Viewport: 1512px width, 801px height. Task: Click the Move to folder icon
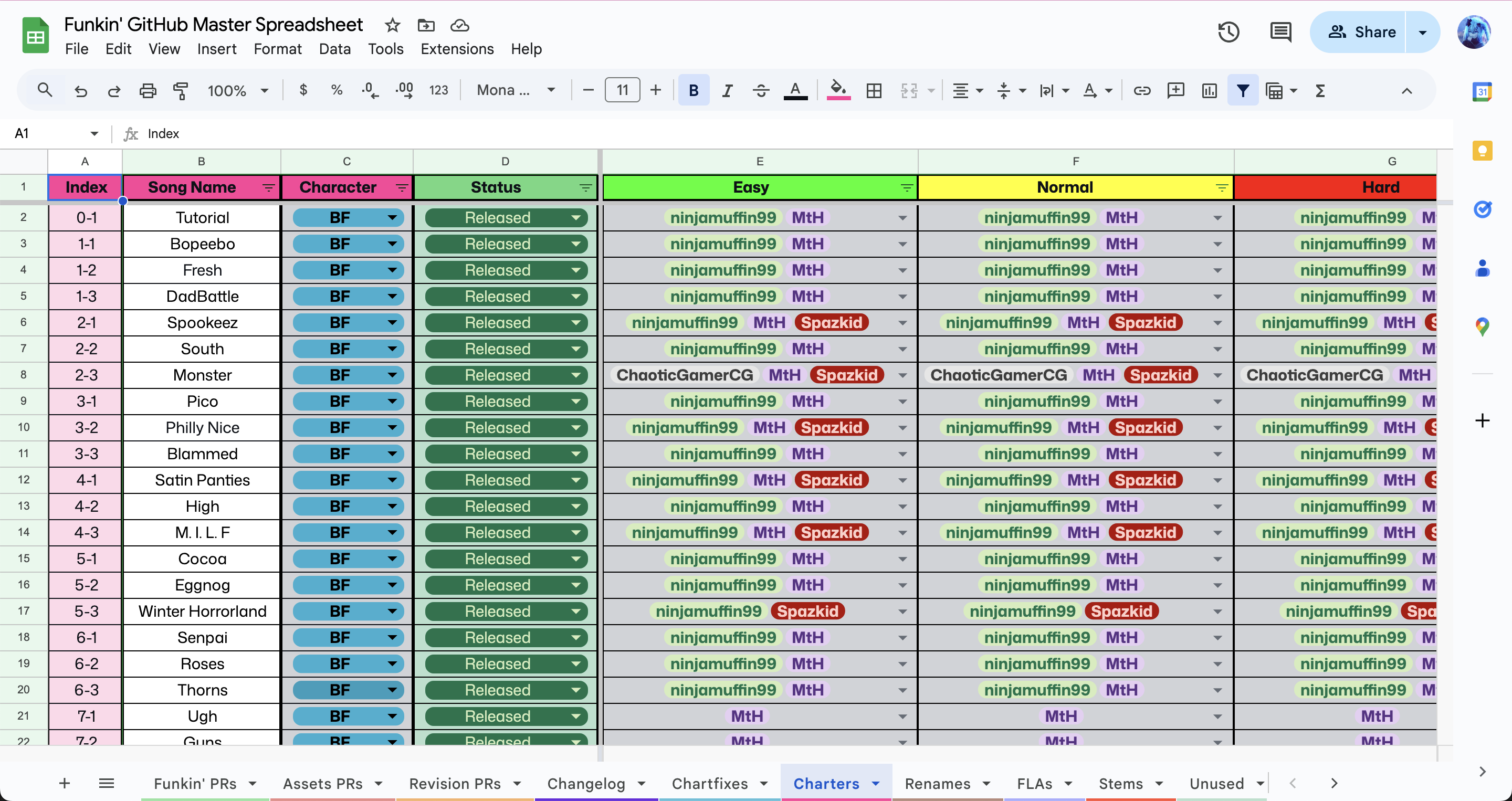pos(426,25)
